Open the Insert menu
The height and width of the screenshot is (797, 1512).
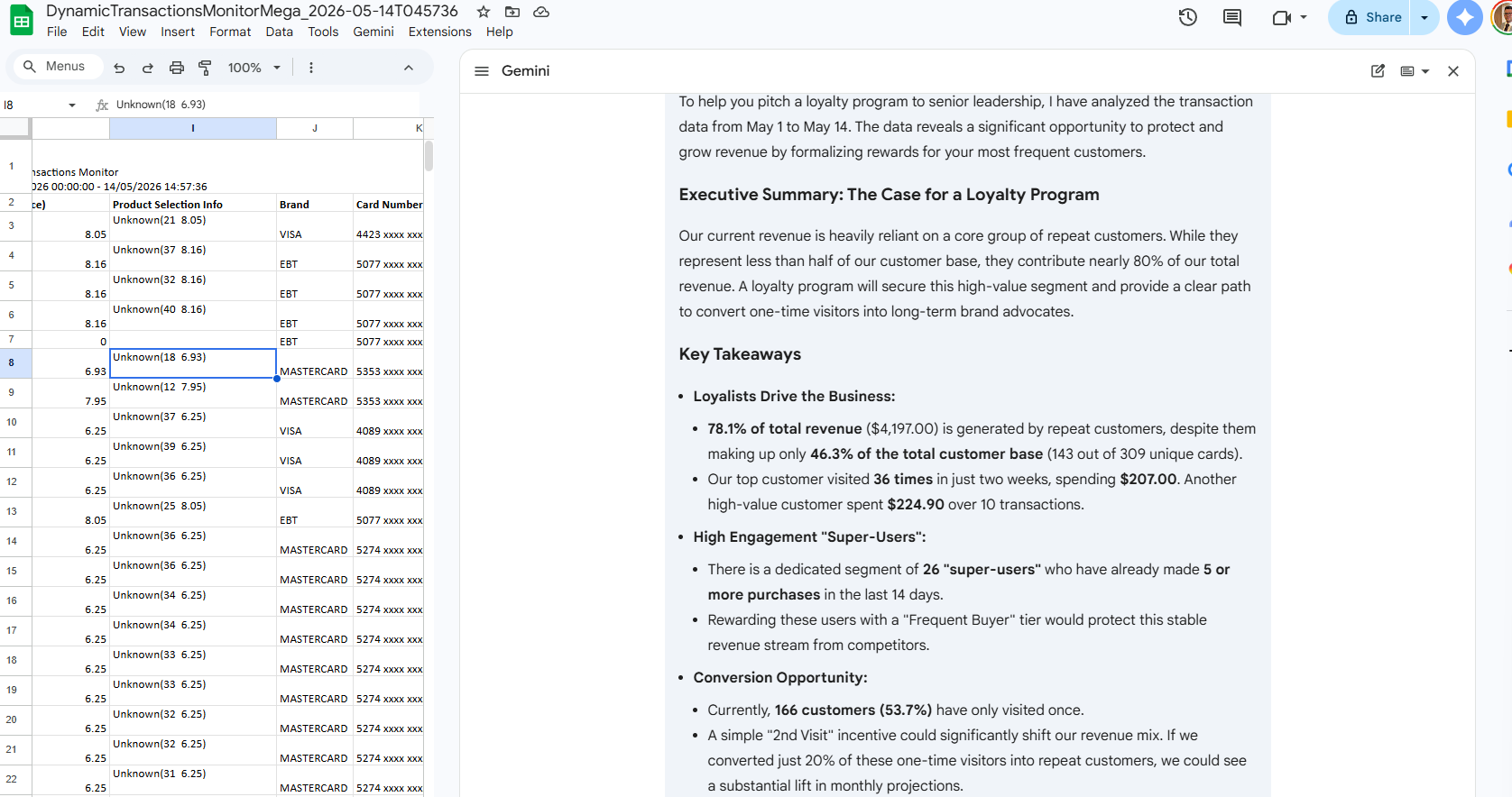(178, 32)
